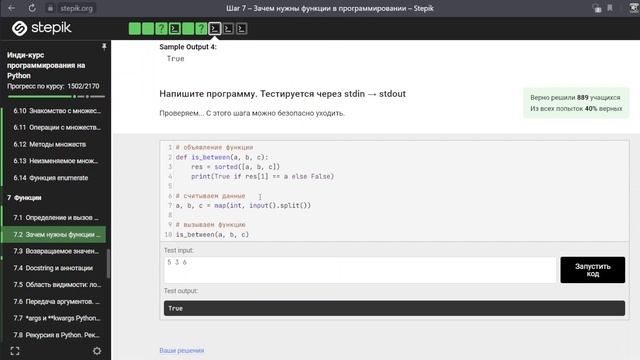The image size is (640, 360).
Task: Go to step 9, the last terminal icon
Action: (241, 29)
